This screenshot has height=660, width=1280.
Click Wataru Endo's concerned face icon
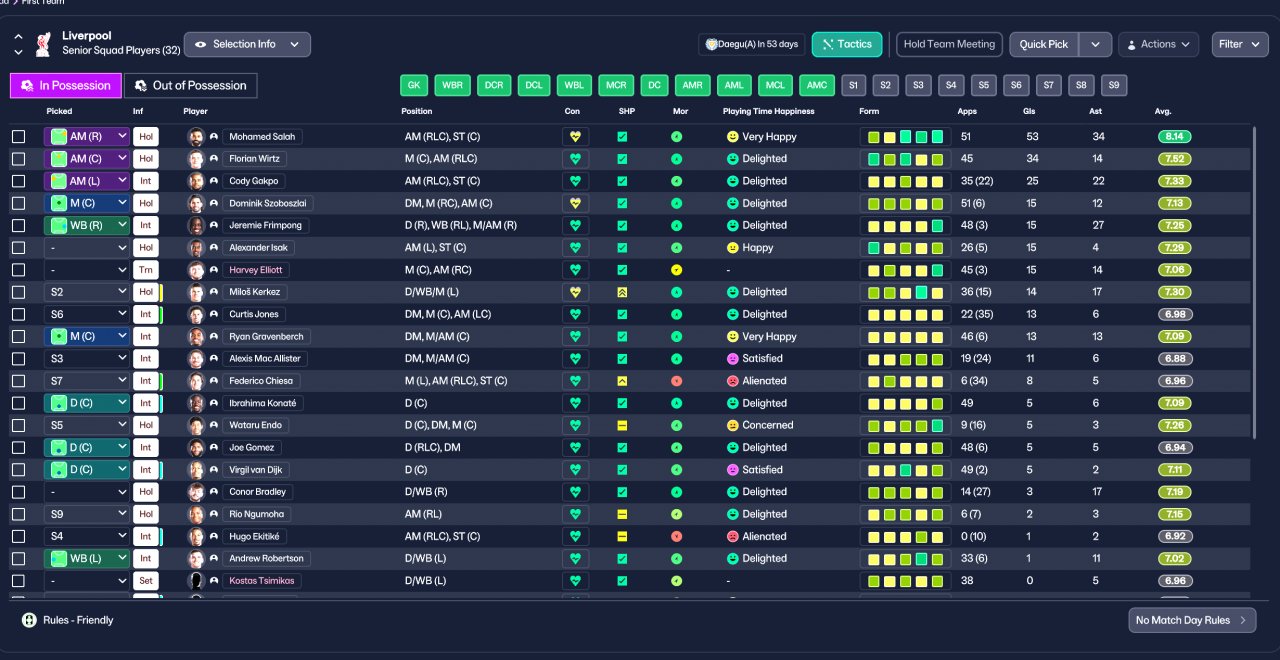732,425
